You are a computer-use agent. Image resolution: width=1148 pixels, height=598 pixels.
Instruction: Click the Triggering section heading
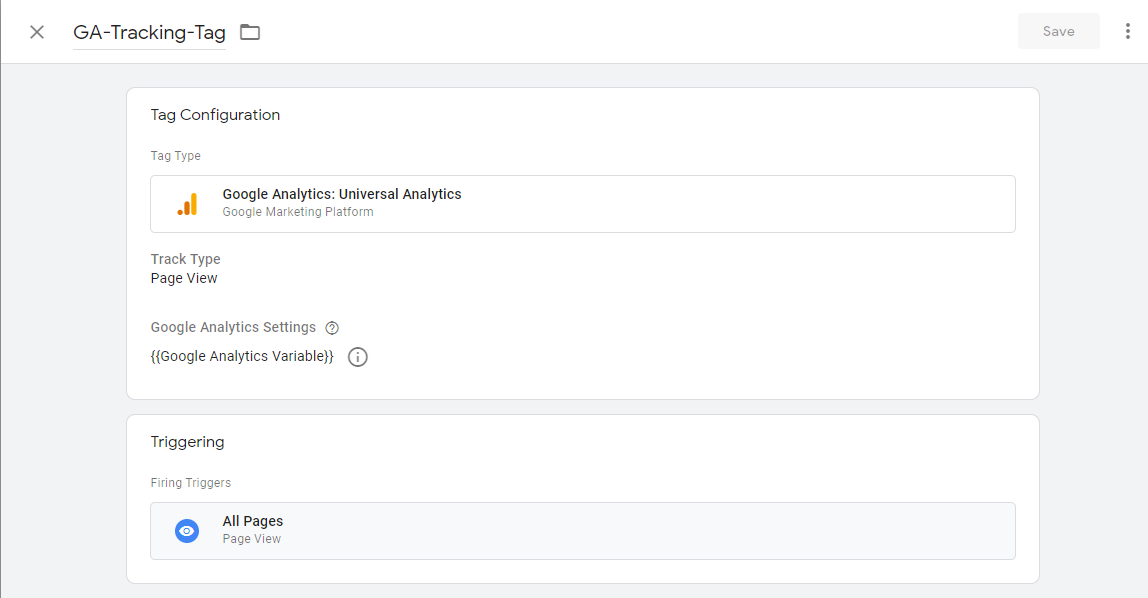click(x=187, y=442)
